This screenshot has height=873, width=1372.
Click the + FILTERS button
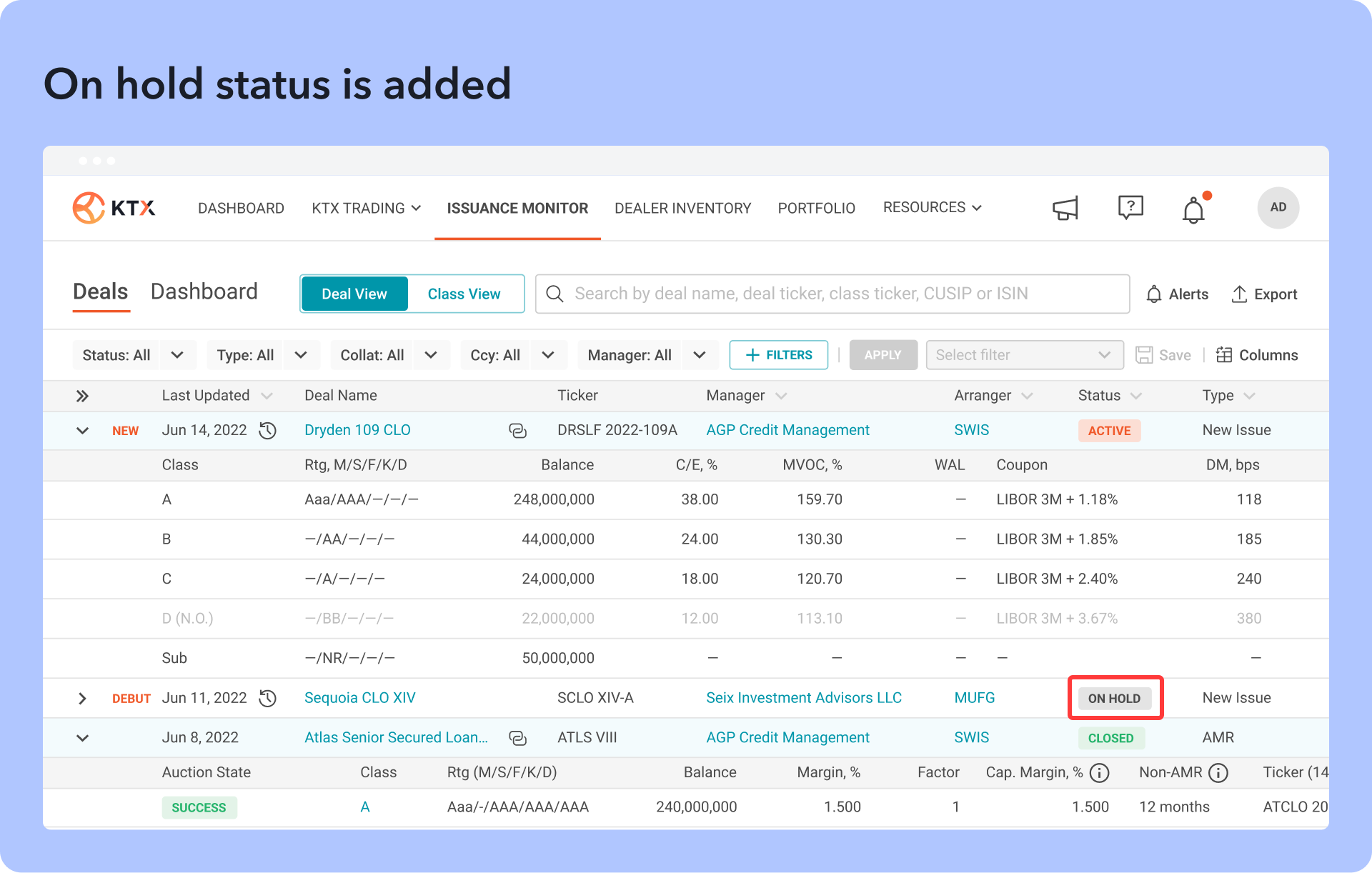[x=778, y=355]
